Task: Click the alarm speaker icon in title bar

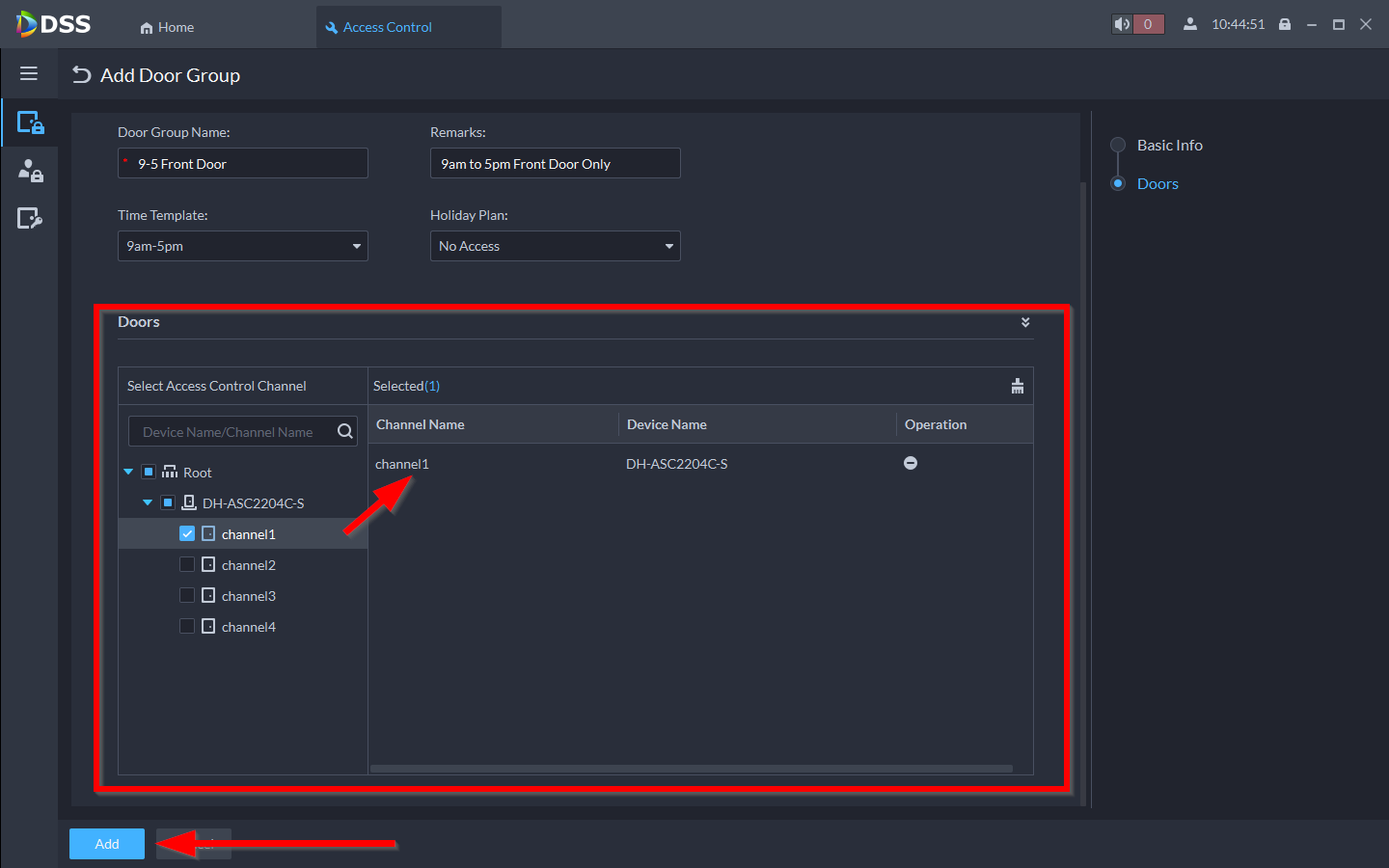Action: coord(1122,24)
